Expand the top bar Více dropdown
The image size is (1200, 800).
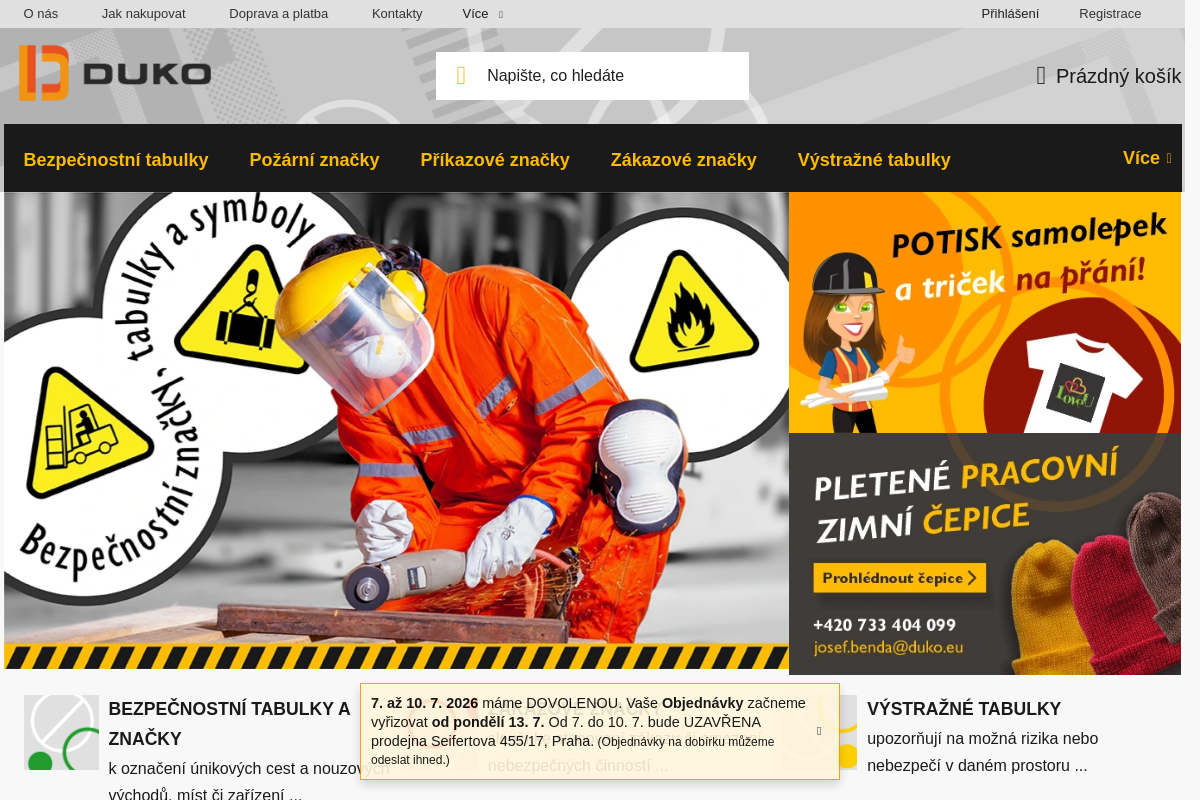tap(483, 14)
